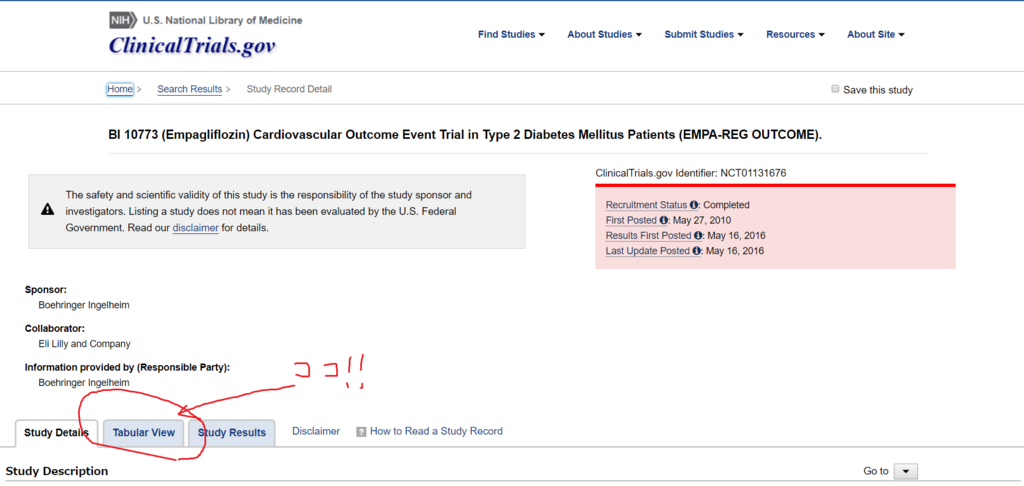Open the ClinicalTrials.gov home logo
Viewport: 1024px width, 486px height.
[192, 45]
